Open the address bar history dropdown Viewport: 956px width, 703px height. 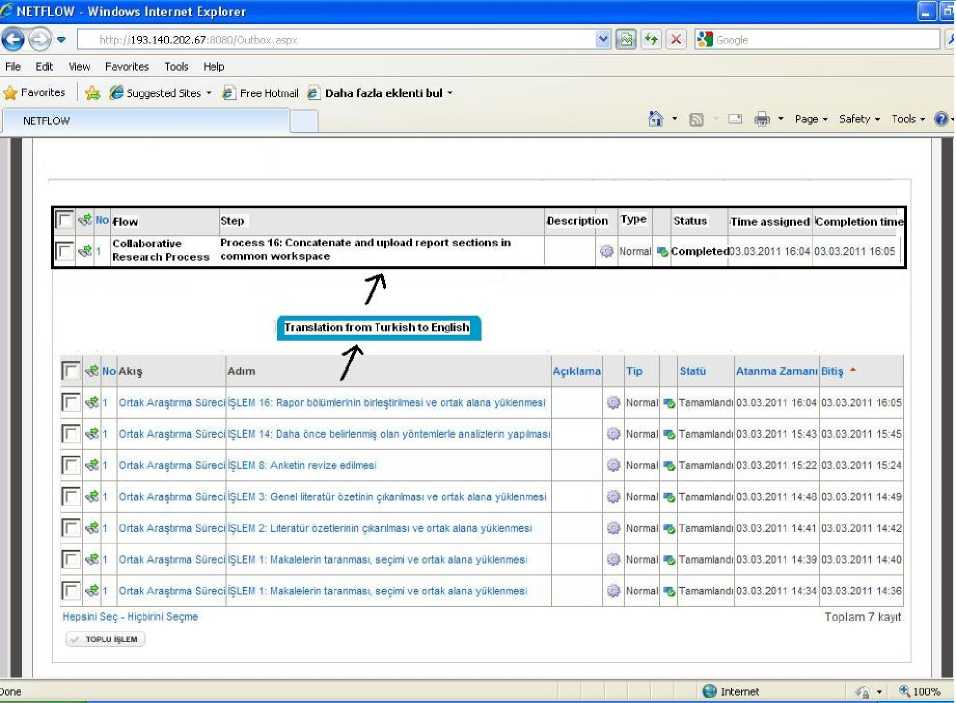coord(602,40)
